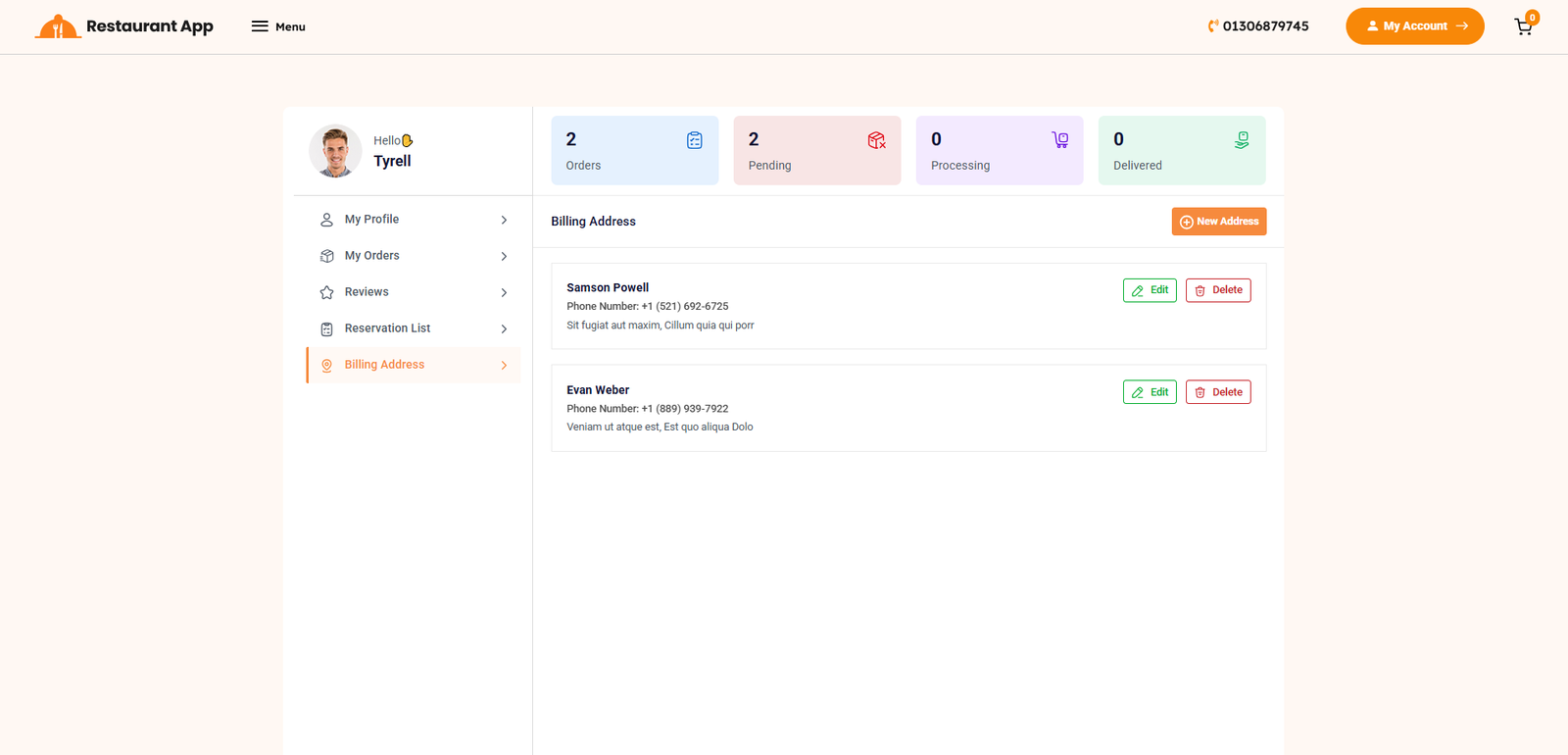Click the Orders clipboard icon
Viewport: 1568px width, 755px height.
pos(694,140)
